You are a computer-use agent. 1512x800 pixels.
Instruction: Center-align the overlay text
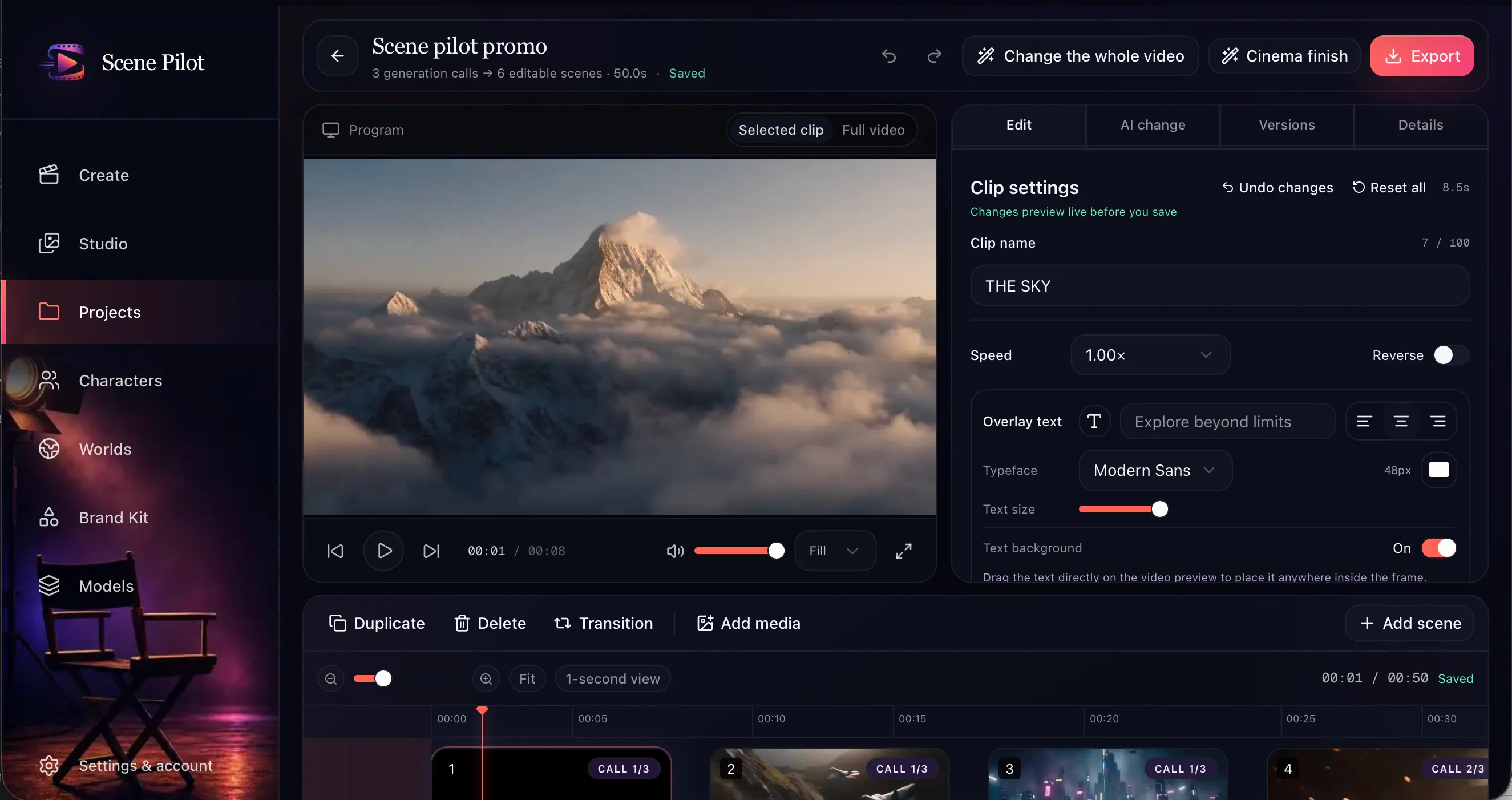click(x=1401, y=422)
